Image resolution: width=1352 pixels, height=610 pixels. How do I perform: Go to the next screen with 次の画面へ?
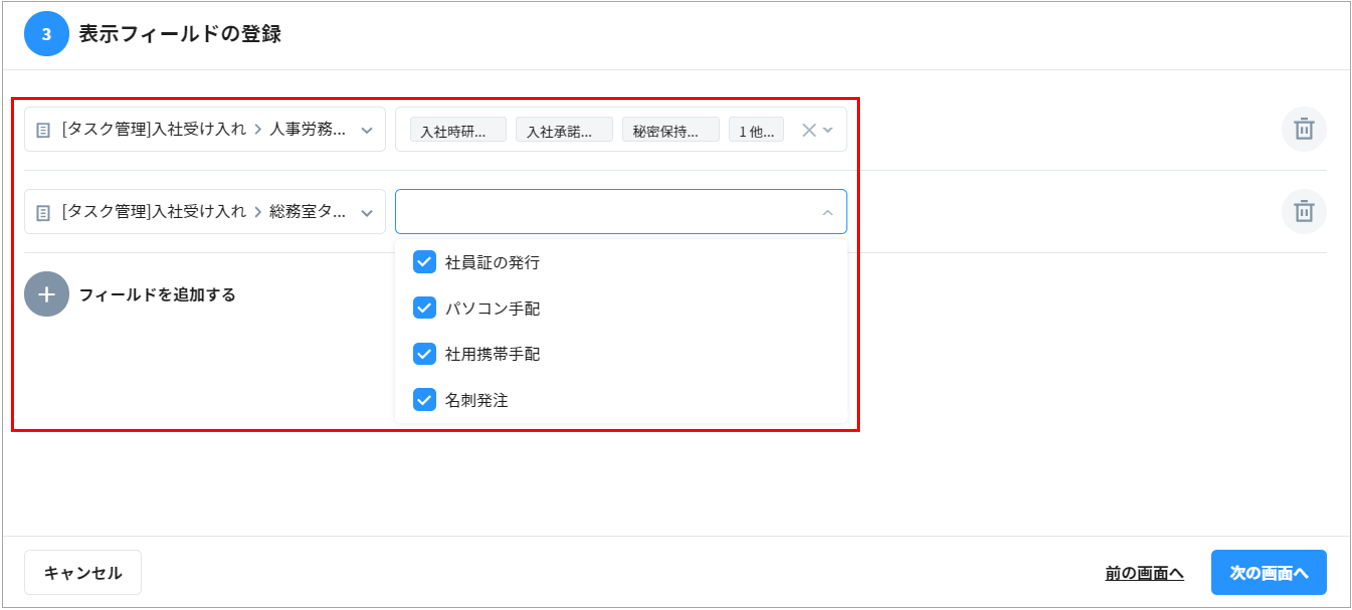(1268, 573)
